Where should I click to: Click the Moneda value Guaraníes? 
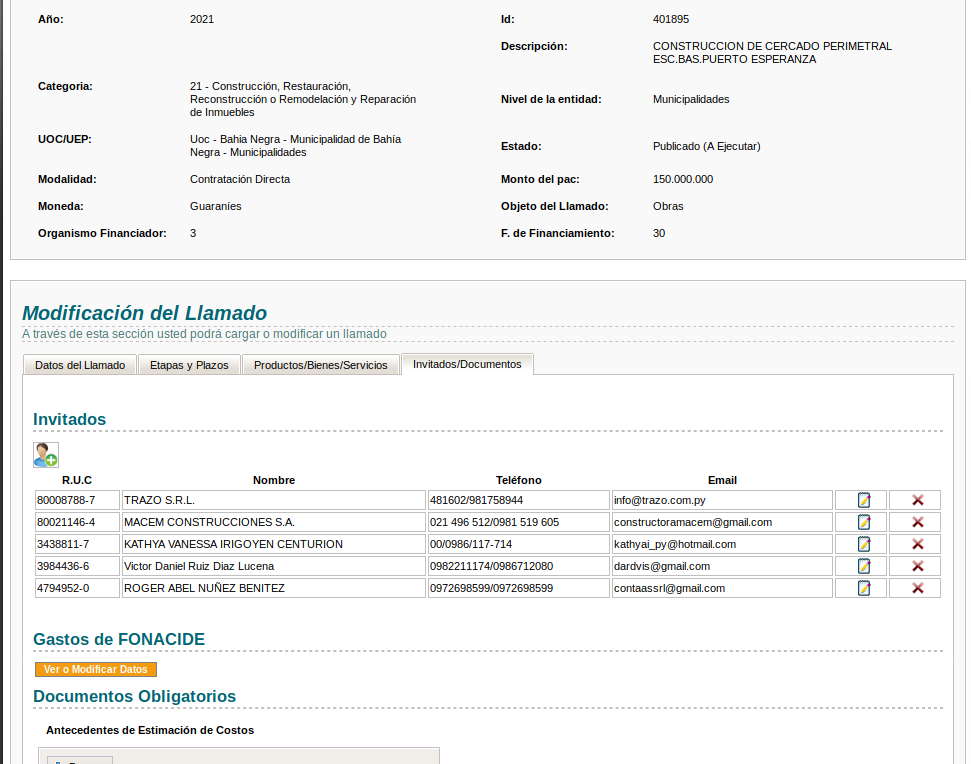tap(216, 206)
